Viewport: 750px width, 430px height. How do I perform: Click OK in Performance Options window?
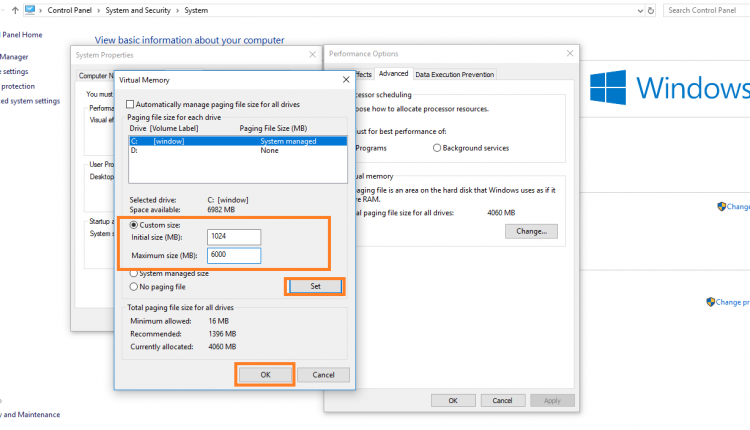pyautogui.click(x=453, y=400)
